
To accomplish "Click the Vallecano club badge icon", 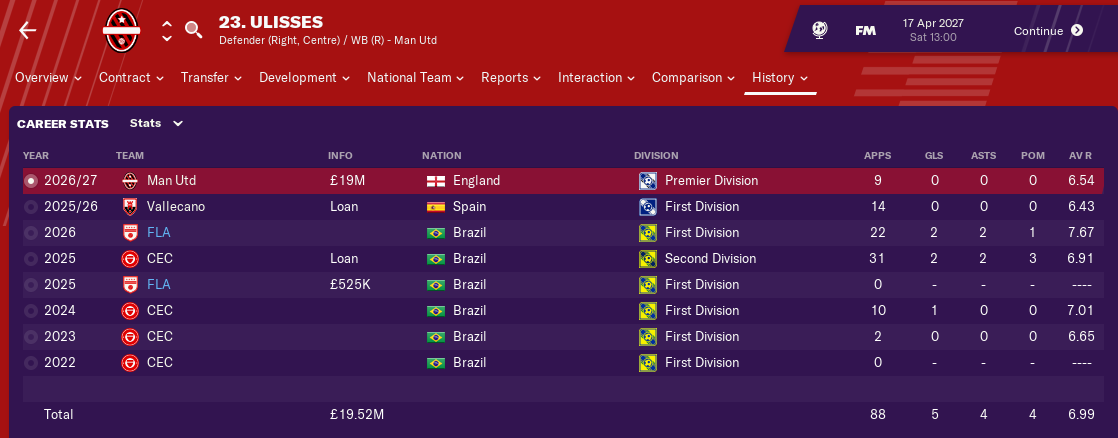I will 129,207.
